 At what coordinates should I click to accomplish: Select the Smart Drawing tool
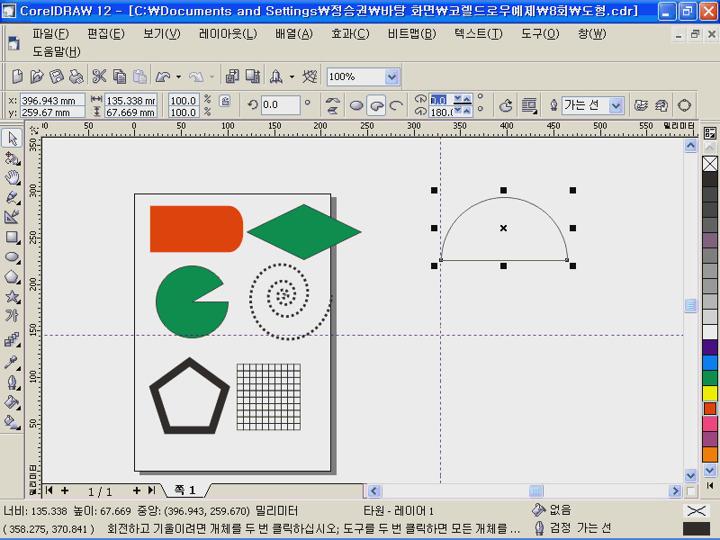[12, 217]
